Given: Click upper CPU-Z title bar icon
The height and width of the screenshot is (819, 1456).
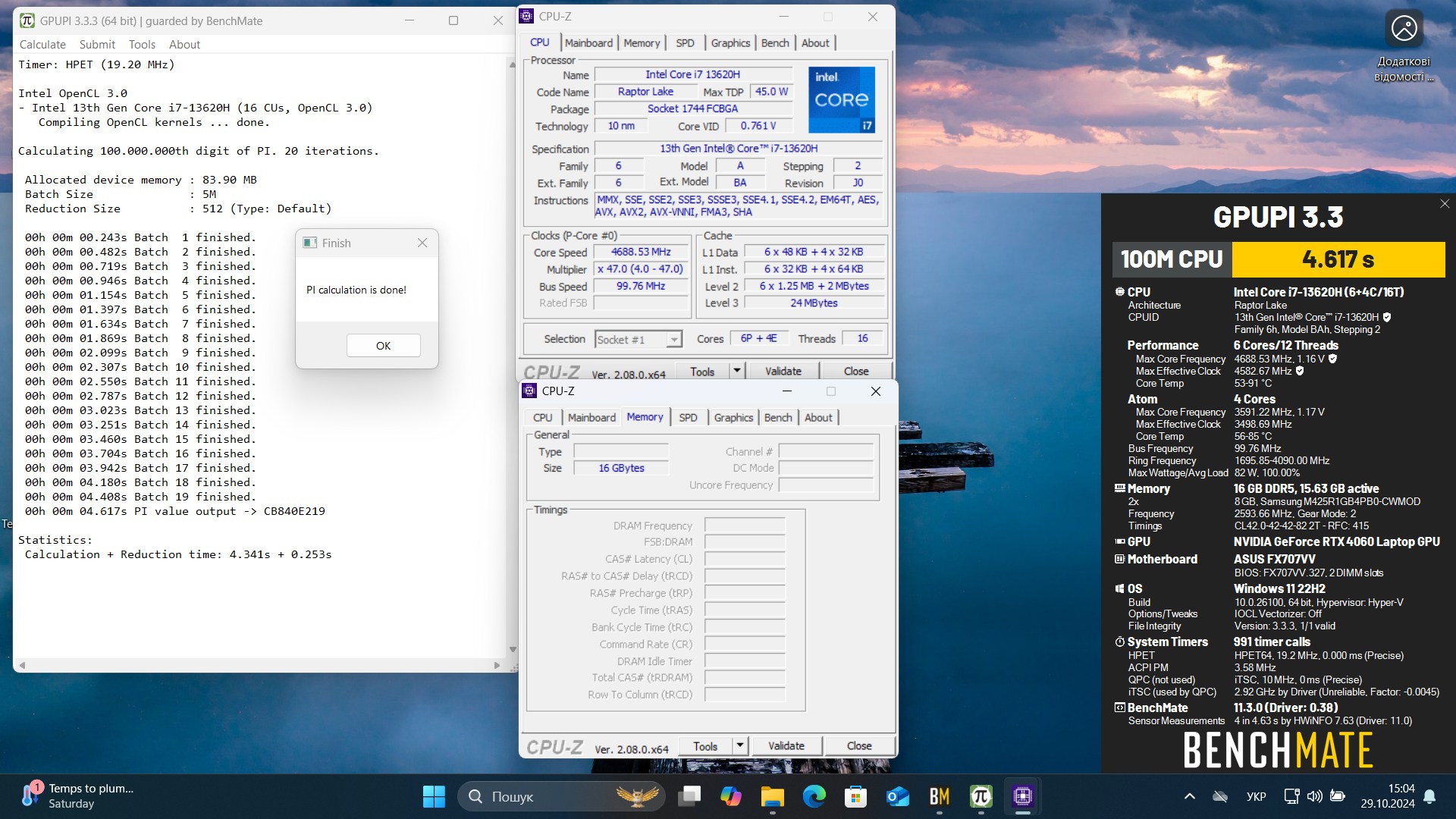Looking at the screenshot, I should click(x=526, y=17).
